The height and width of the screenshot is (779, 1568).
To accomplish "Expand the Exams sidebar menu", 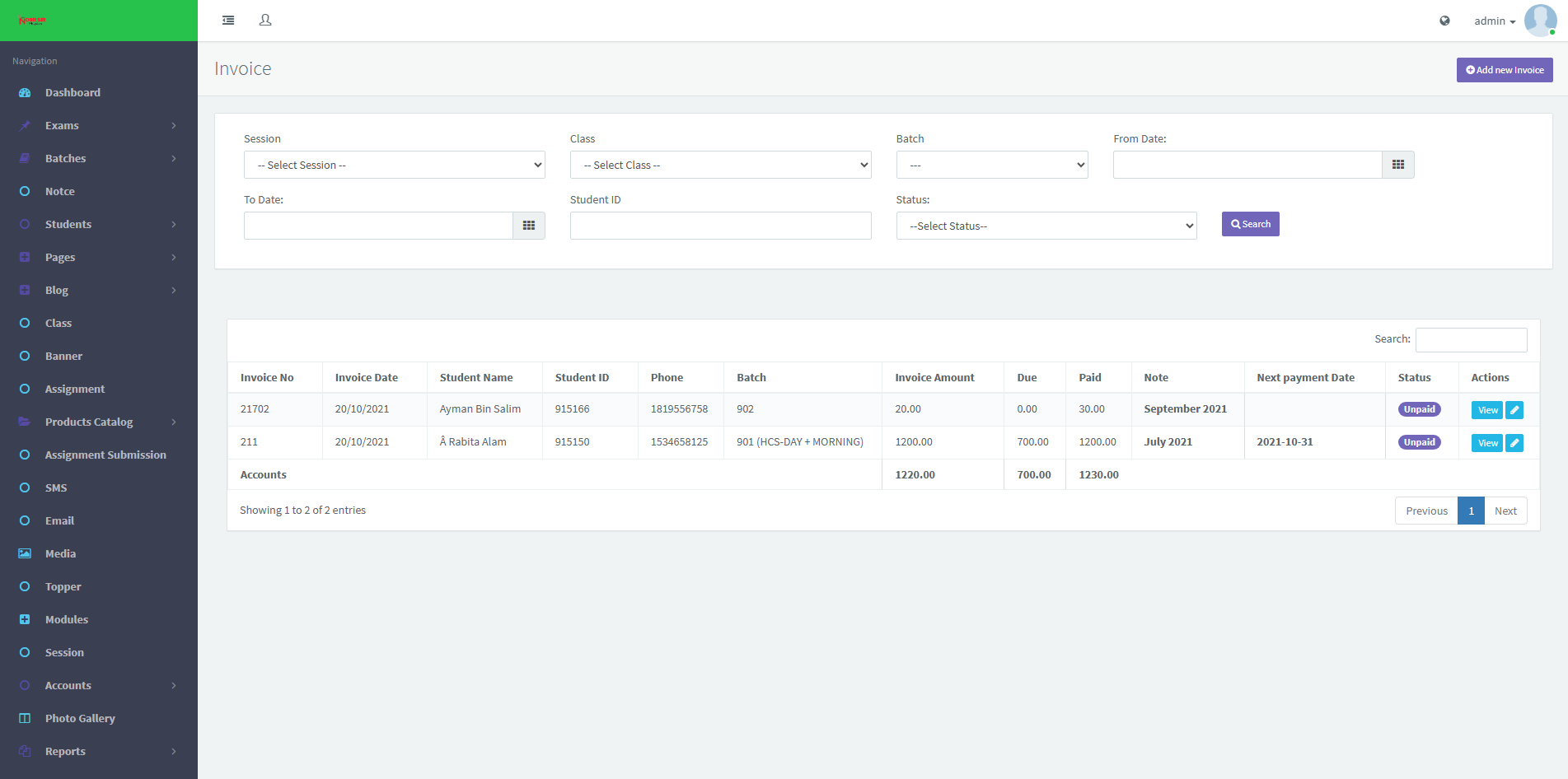I will pos(99,125).
